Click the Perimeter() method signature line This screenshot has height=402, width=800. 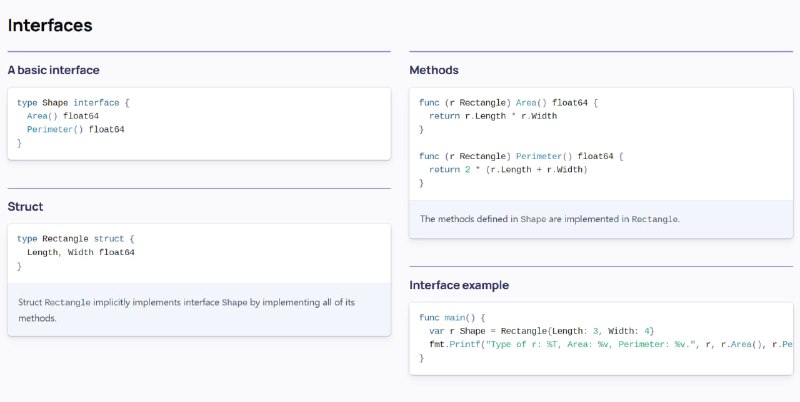click(x=521, y=156)
